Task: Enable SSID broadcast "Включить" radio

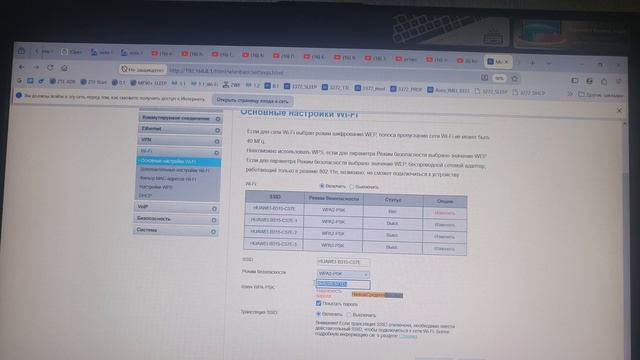Action: pos(318,314)
